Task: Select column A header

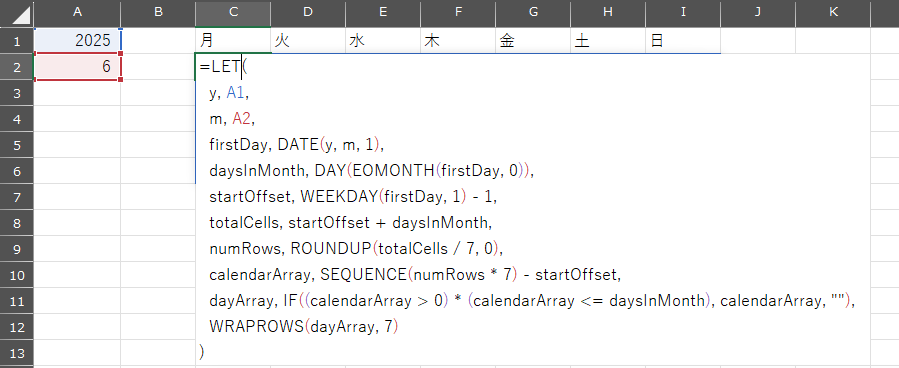Action: [77, 14]
